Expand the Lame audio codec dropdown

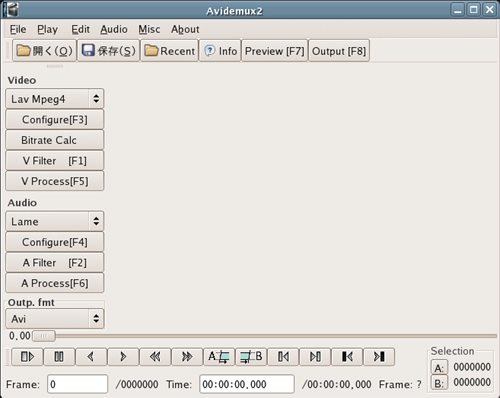point(55,221)
